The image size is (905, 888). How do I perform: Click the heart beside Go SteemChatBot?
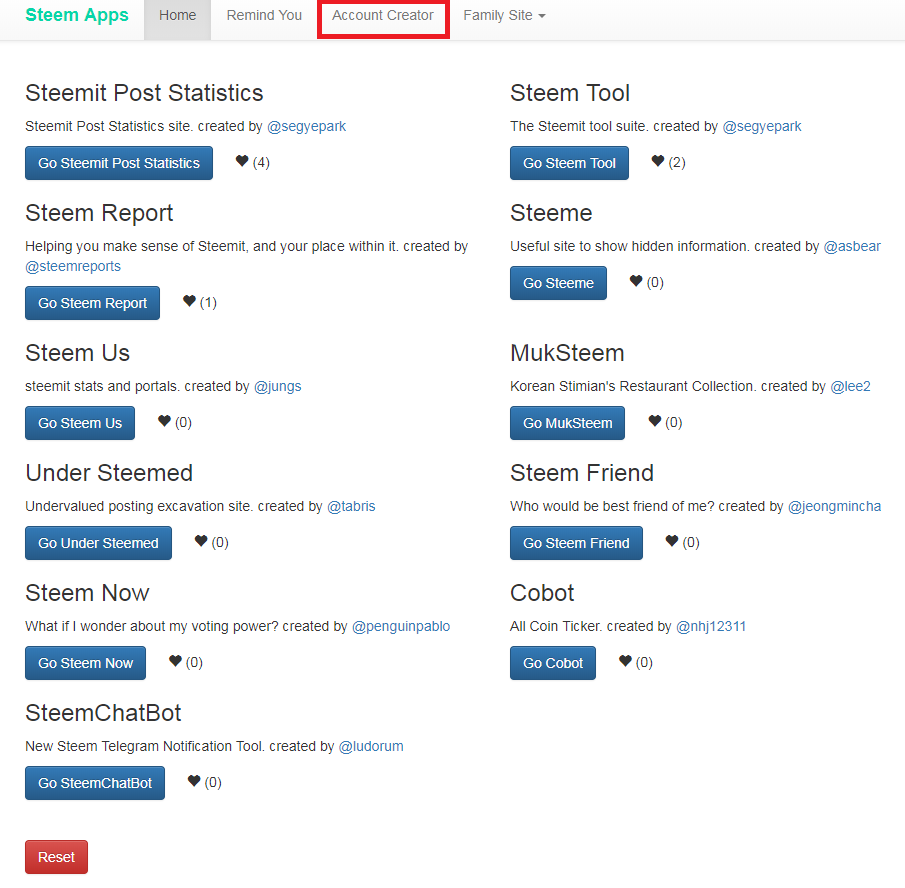click(x=194, y=782)
